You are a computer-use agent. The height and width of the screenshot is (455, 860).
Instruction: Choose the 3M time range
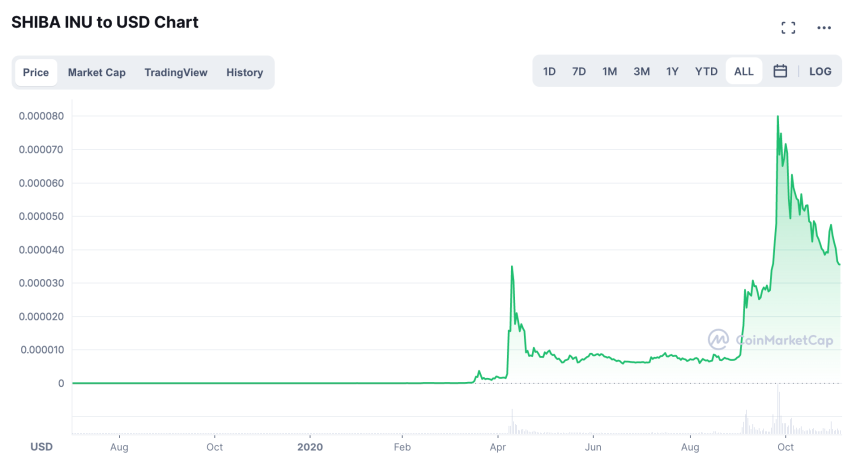[x=641, y=72]
